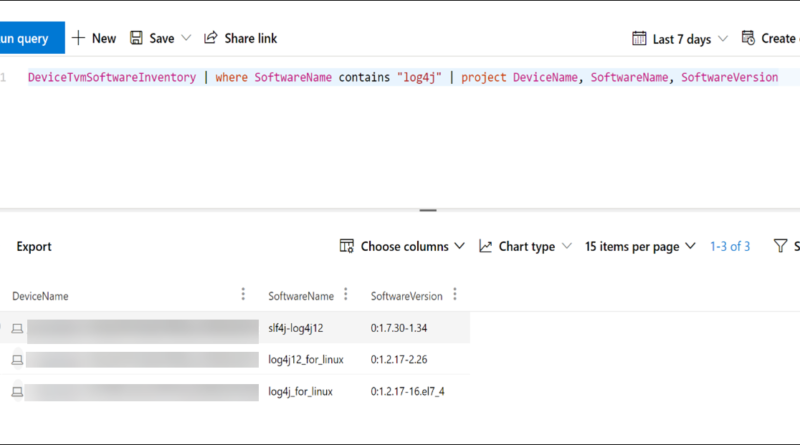Click the Chart type label
The image size is (800, 445).
coord(527,246)
